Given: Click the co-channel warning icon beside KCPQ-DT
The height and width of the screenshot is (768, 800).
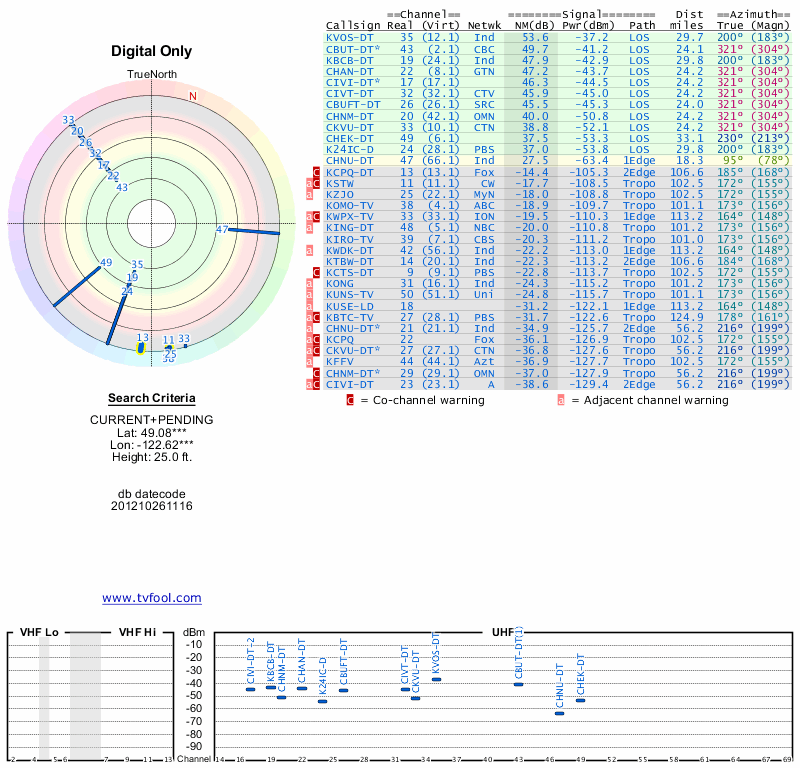Looking at the screenshot, I should (x=318, y=173).
